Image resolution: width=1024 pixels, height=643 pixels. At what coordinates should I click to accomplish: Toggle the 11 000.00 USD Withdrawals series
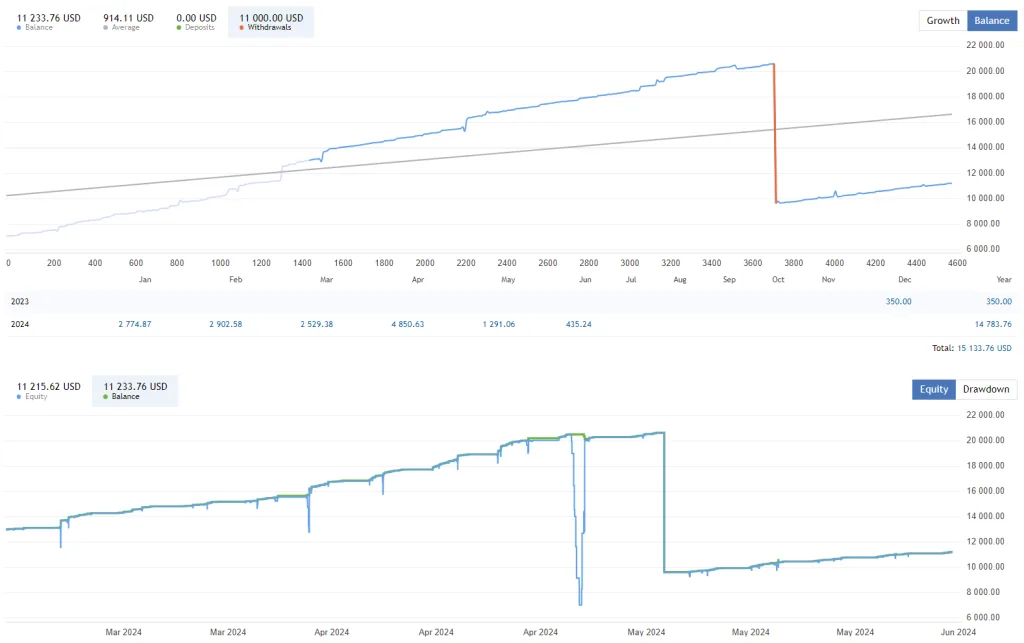tap(271, 18)
